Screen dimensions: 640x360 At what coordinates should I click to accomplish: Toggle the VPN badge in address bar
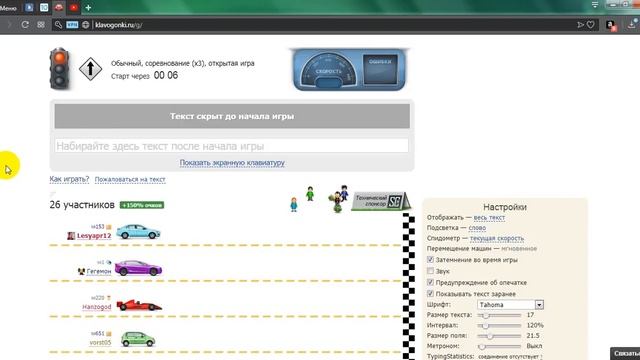pos(72,25)
